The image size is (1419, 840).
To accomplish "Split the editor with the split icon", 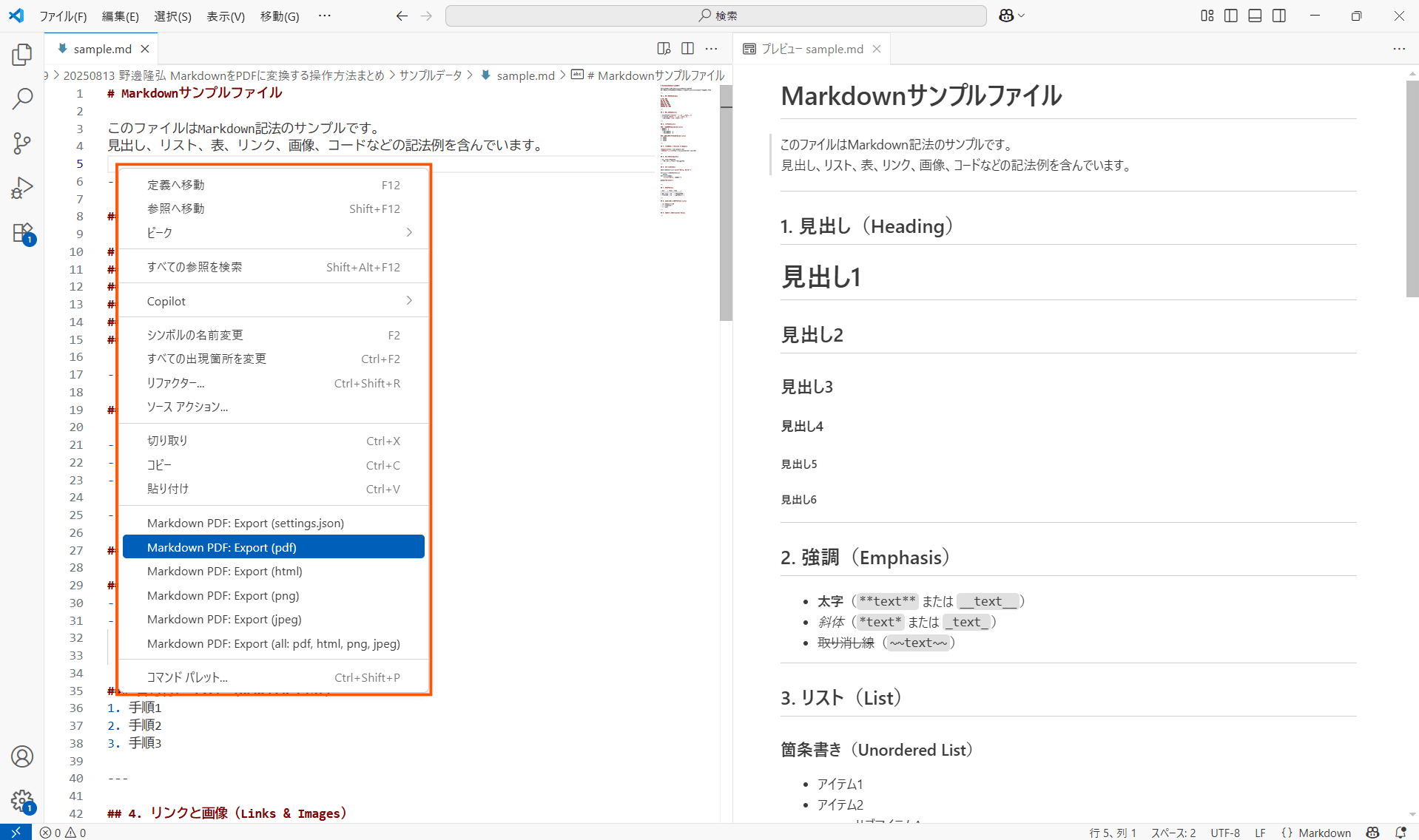I will click(x=687, y=48).
